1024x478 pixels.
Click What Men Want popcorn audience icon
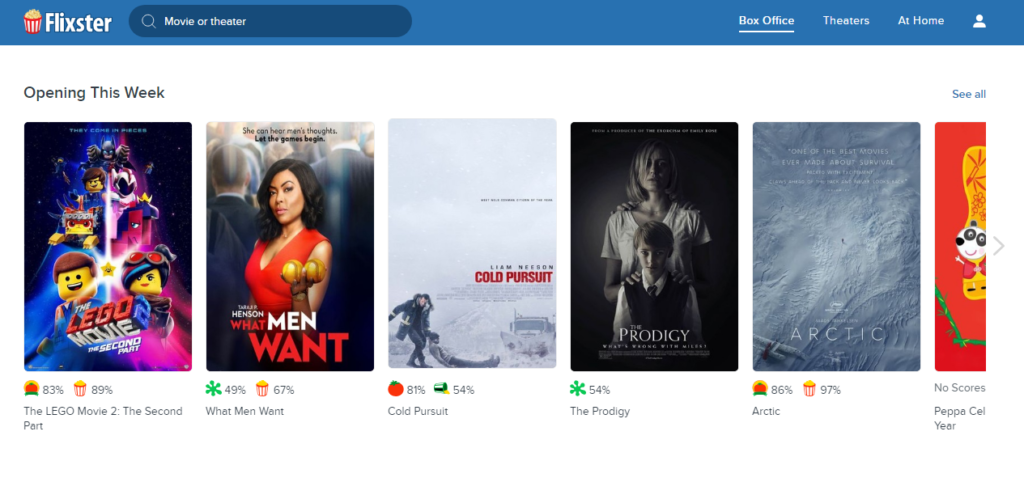(x=263, y=389)
